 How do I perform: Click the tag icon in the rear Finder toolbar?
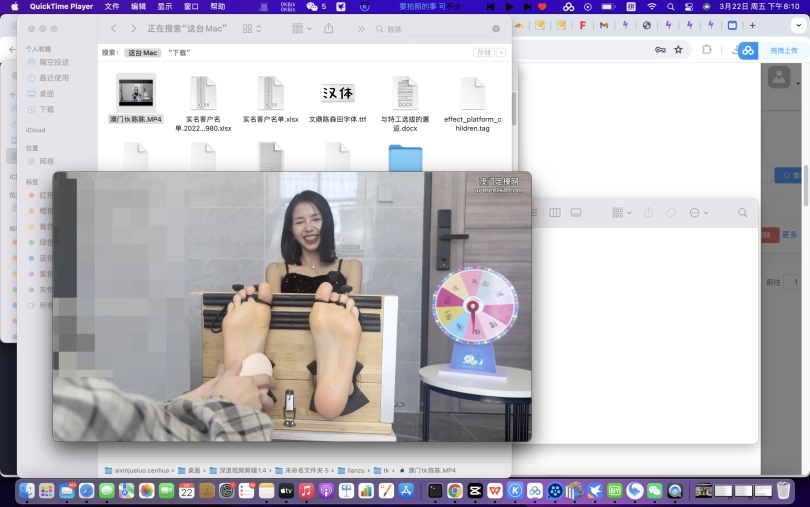pyautogui.click(x=671, y=213)
